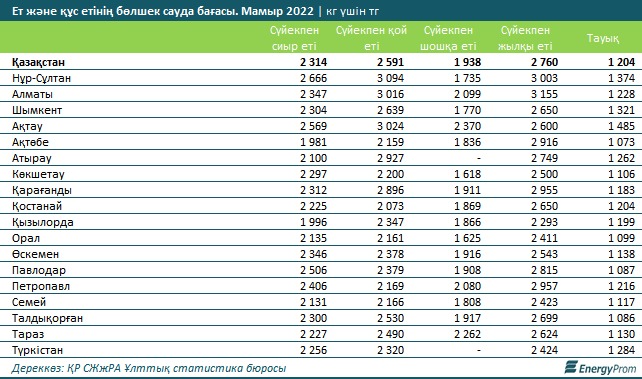Viewport: 642px width, 379px height.
Task: Click Павлодар chicken price 1 087
Action: pos(622,270)
